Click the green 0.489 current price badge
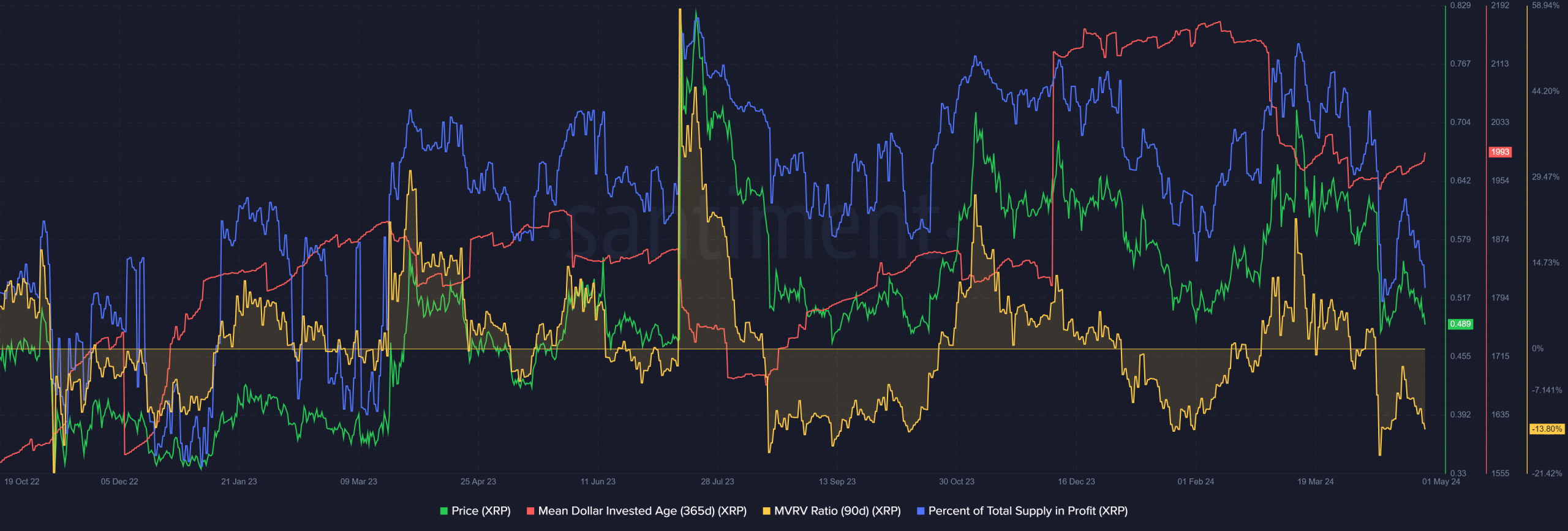The height and width of the screenshot is (531, 1568). 1460,324
